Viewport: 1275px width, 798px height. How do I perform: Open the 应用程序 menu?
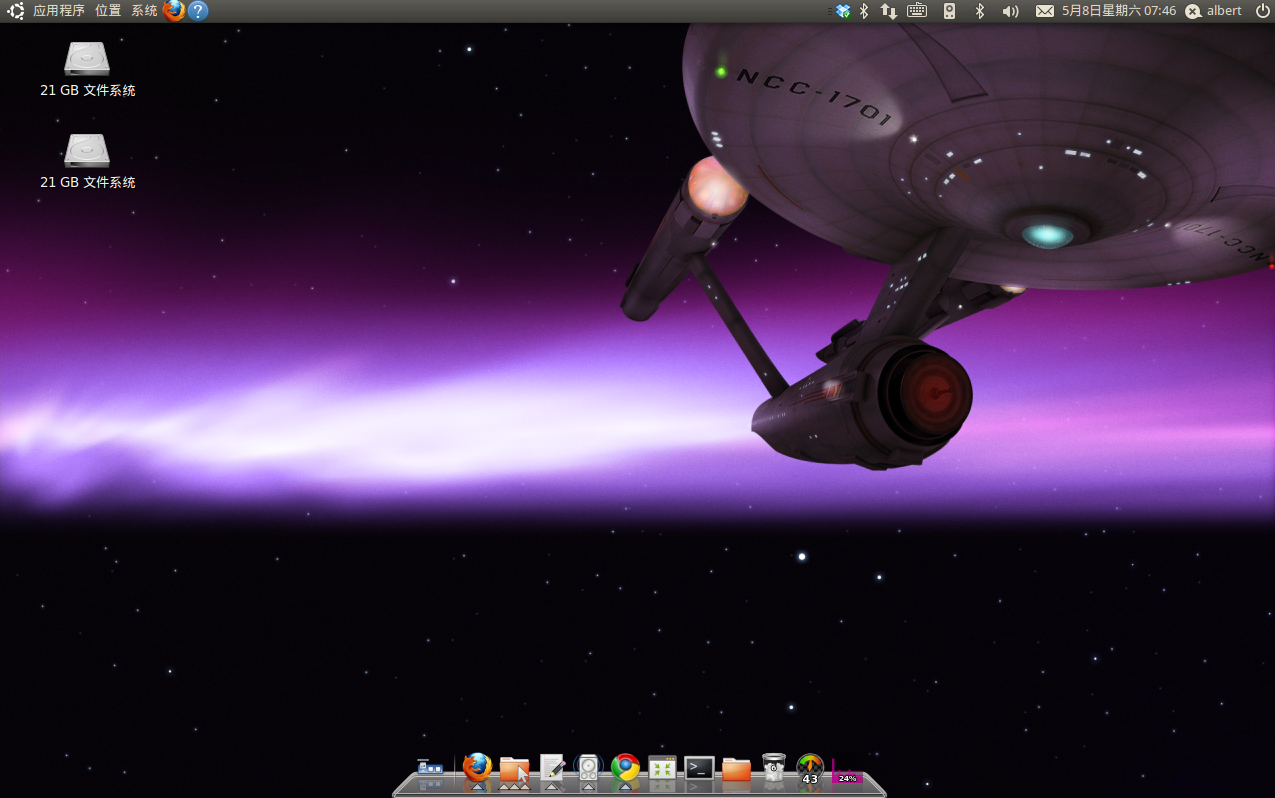pyautogui.click(x=59, y=11)
